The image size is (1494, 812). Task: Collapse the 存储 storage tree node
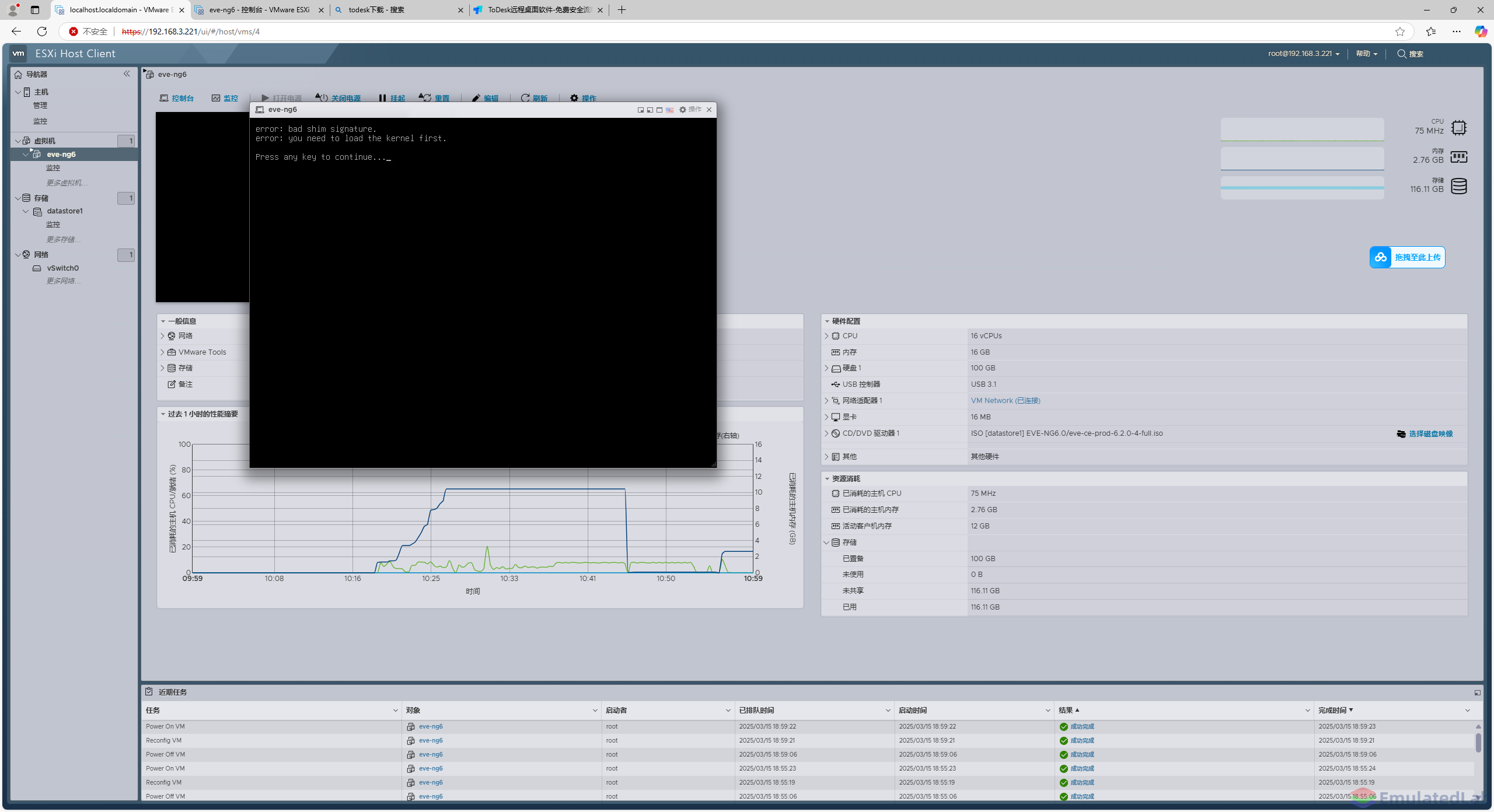[x=18, y=198]
